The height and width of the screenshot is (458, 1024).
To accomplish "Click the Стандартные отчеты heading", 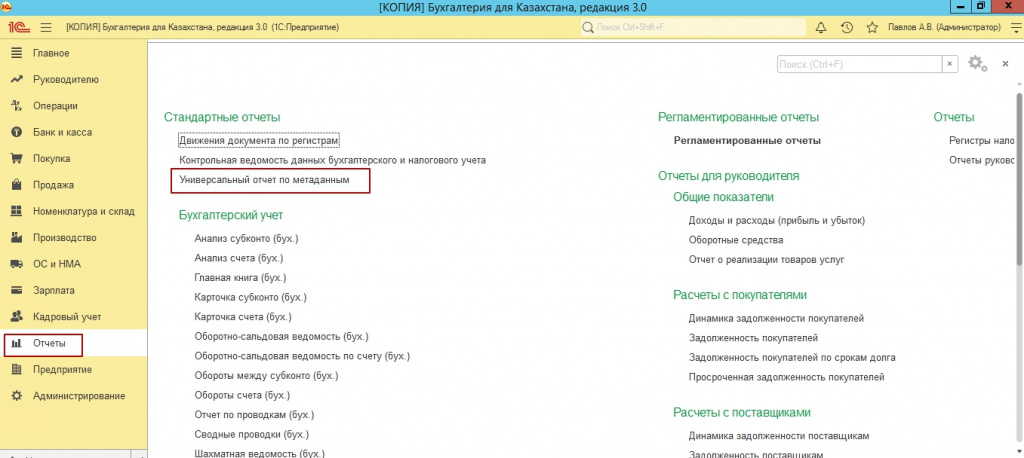I will pos(222,118).
